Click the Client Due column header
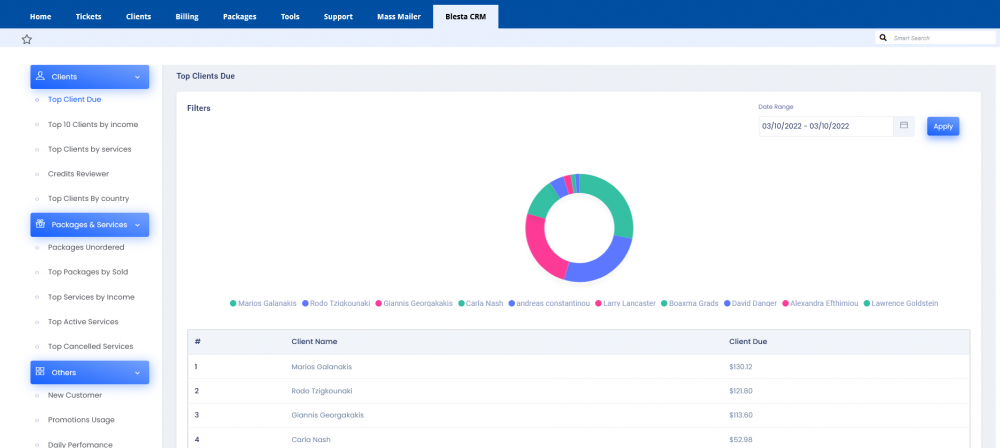Image resolution: width=1000 pixels, height=448 pixels. coord(748,341)
